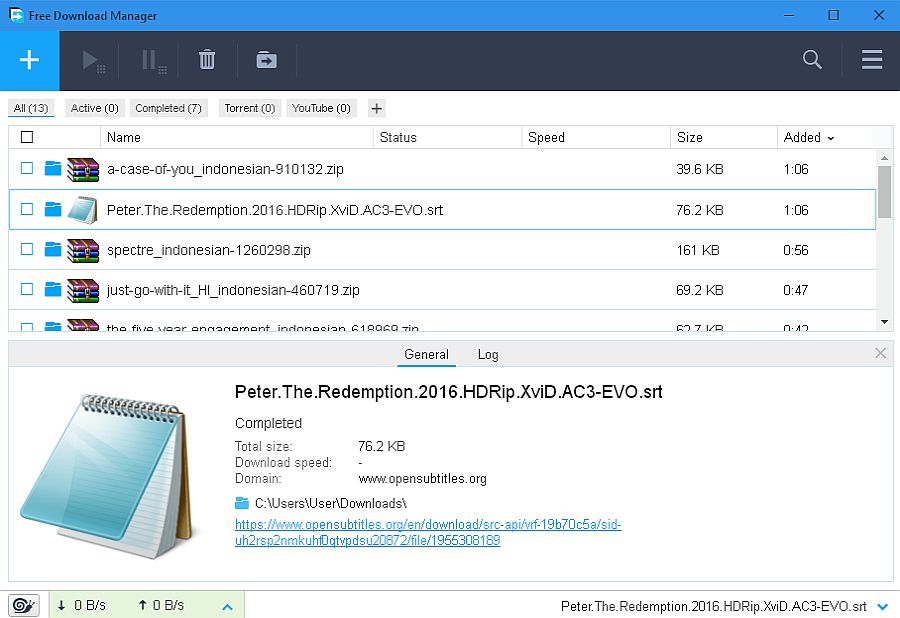The height and width of the screenshot is (618, 900).
Task: Click the move-to-folder toolbar icon
Action: pos(266,60)
